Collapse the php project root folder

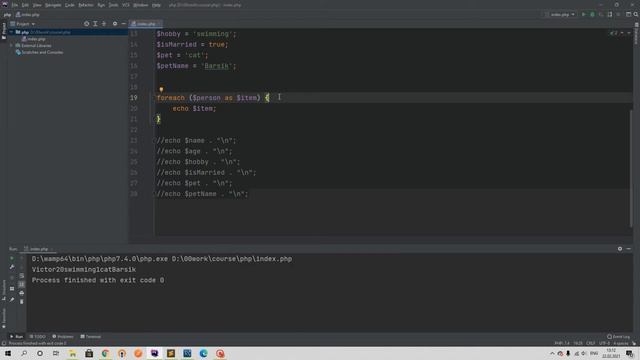[x=12, y=32]
